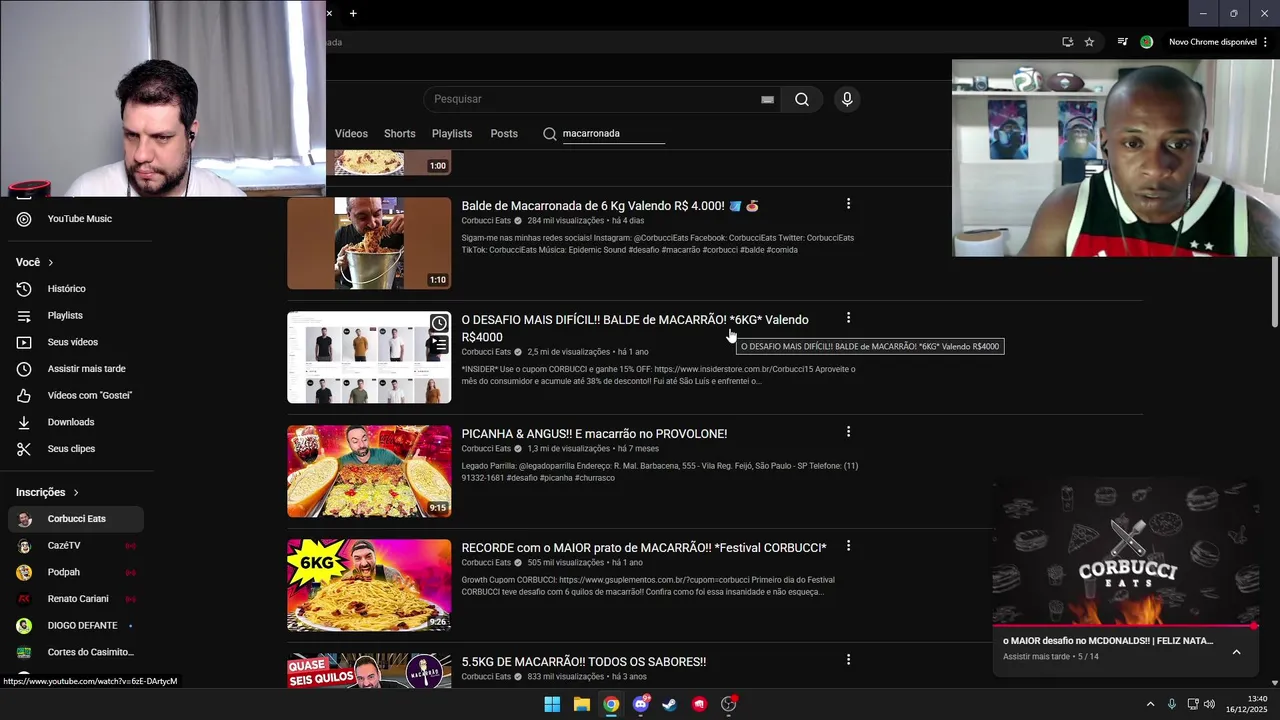Click the scissors icon for Seus clipes

[24, 449]
